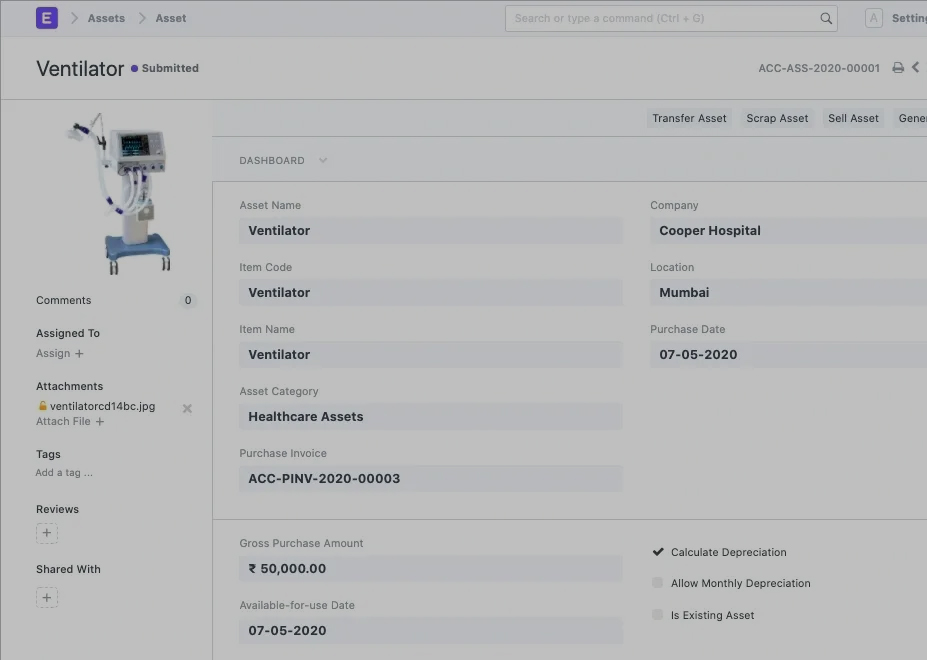Click the Shared With plus button
927x660 pixels.
[47, 598]
